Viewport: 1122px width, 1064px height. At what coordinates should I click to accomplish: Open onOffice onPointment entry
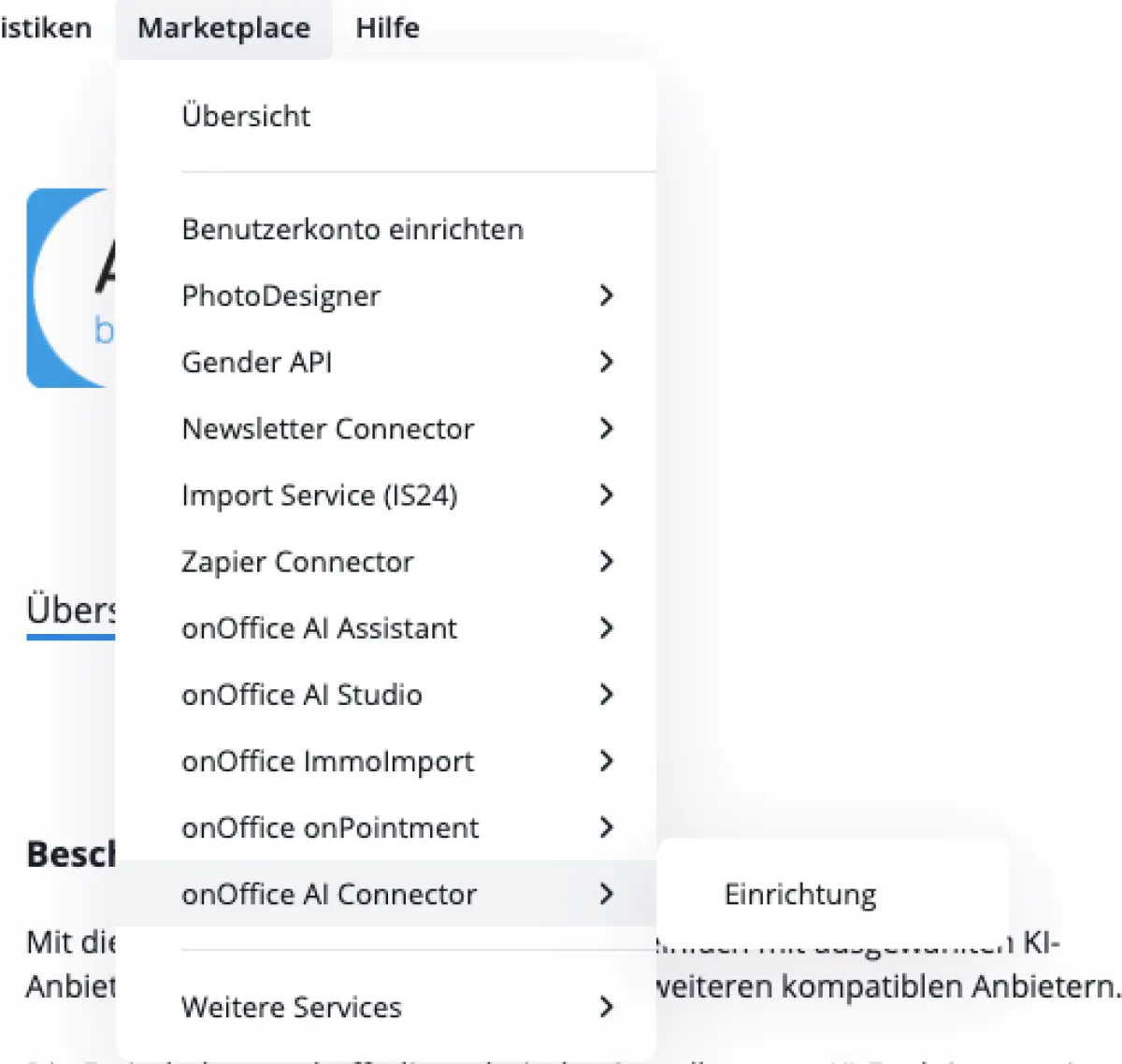pyautogui.click(x=386, y=827)
